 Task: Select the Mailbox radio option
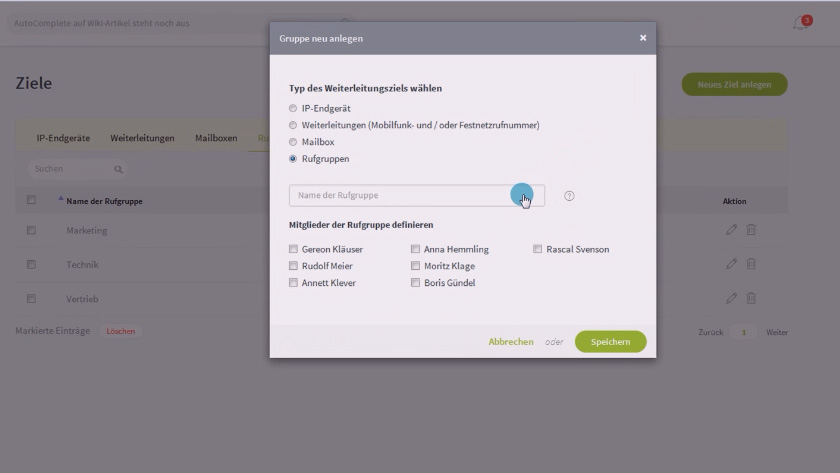(x=292, y=142)
